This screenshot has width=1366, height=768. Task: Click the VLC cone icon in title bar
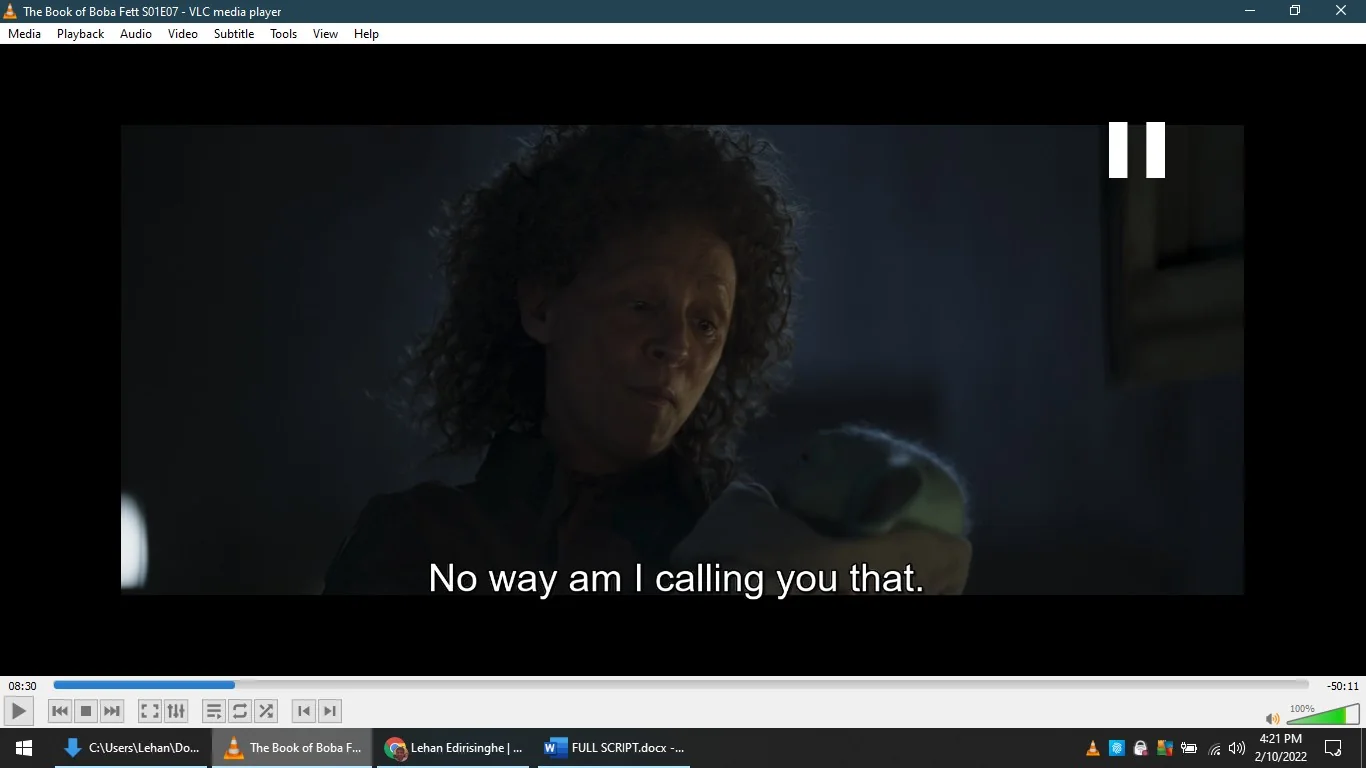click(11, 11)
